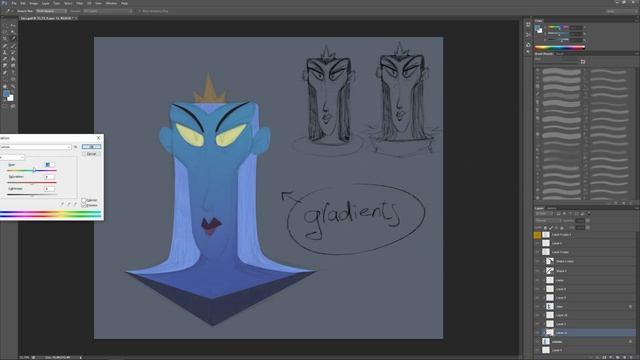The width and height of the screenshot is (640, 360).
Task: Select the Zoom tool
Action: click(13, 87)
